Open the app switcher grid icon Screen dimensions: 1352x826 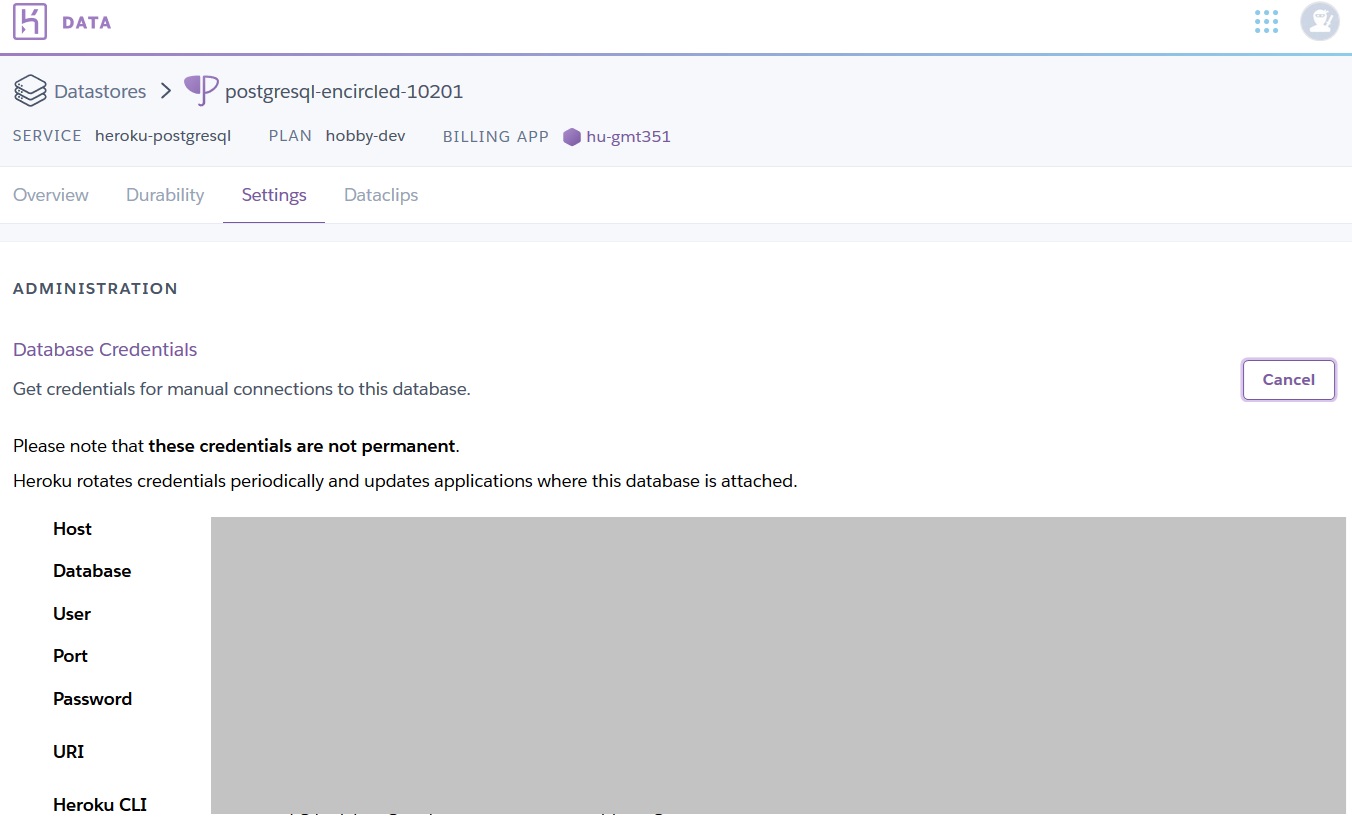coord(1266,22)
